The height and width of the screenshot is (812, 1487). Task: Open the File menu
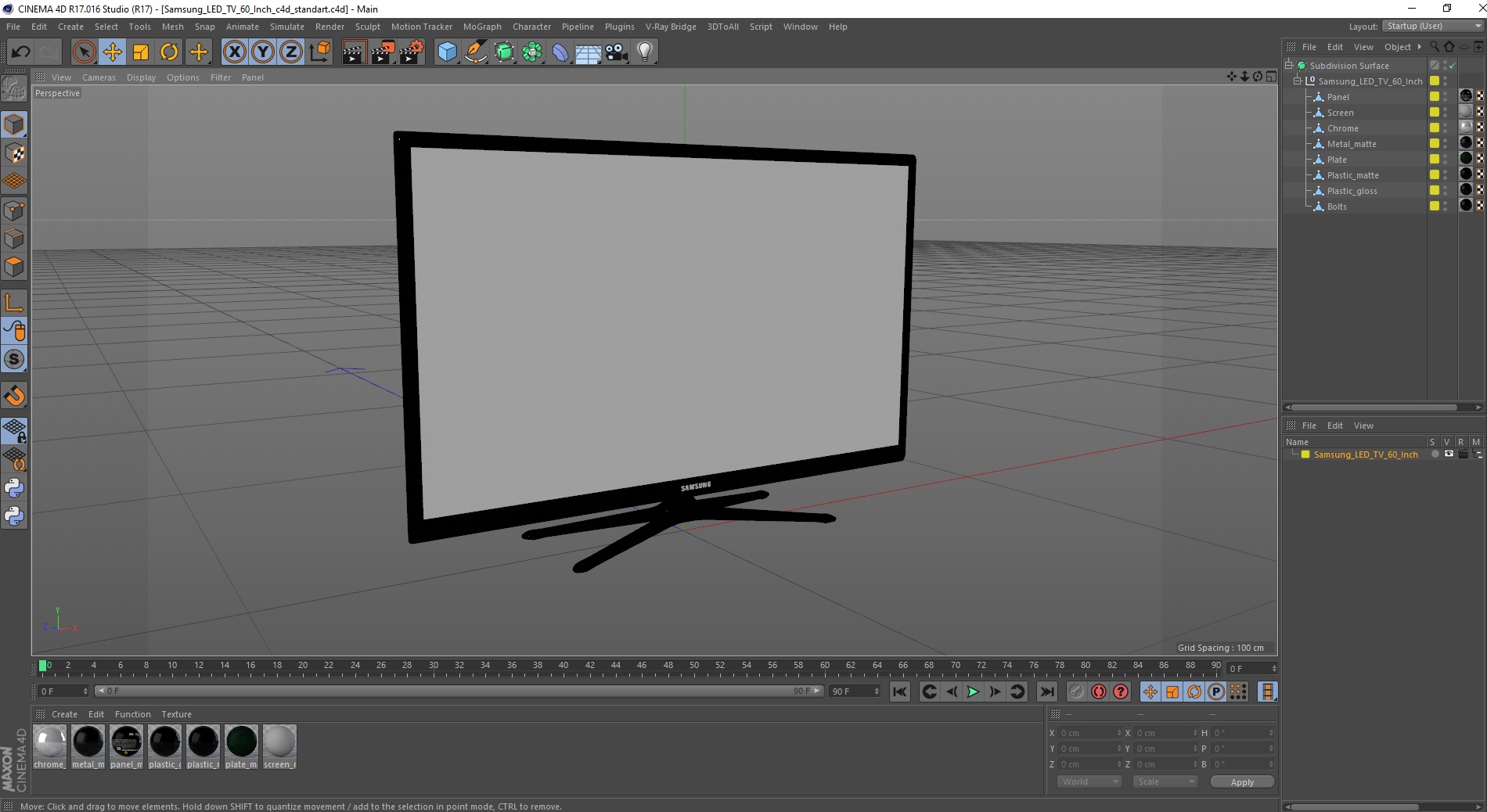point(13,27)
